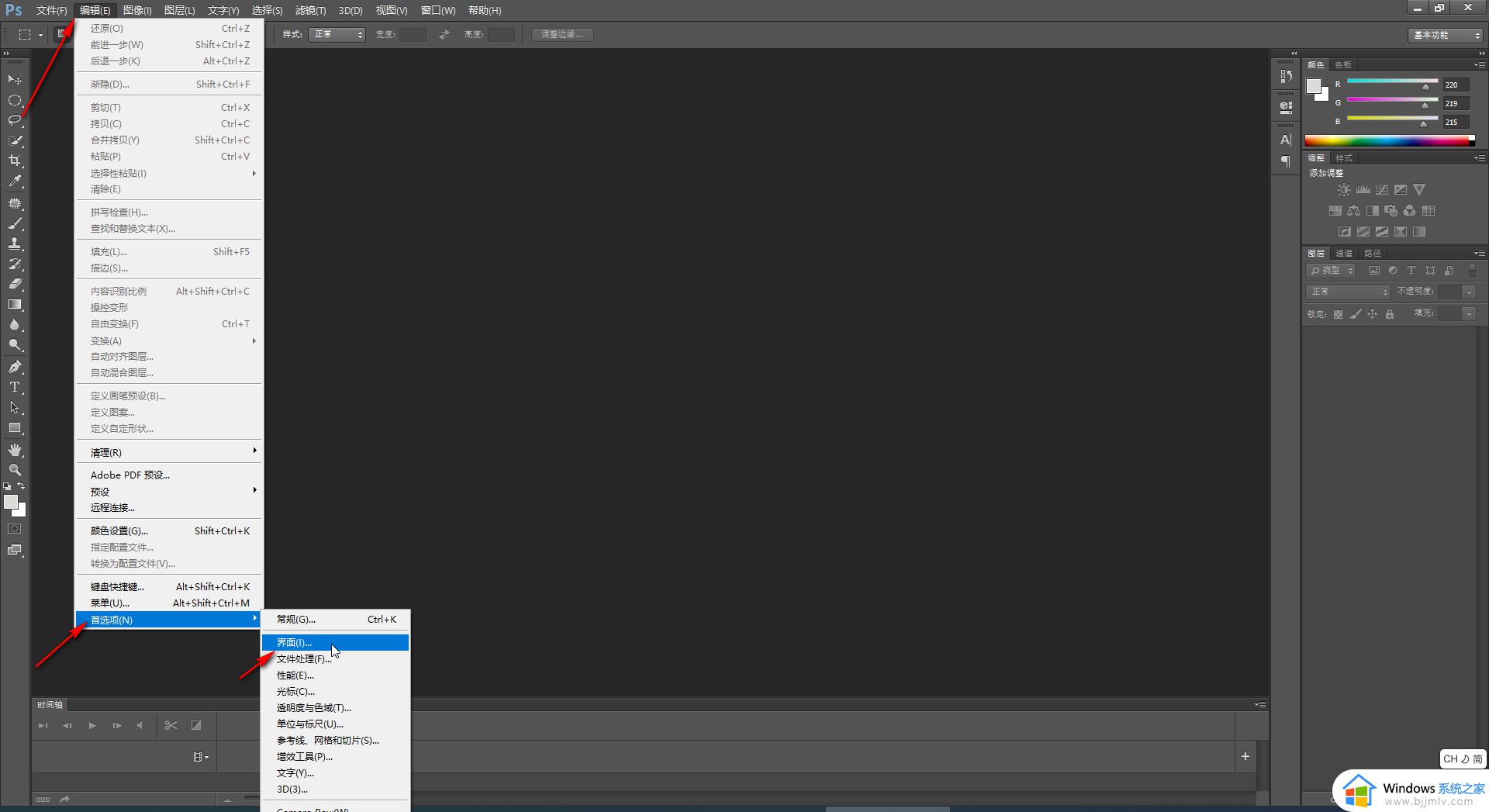
Task: Switch foreground and background colors
Action: (x=21, y=485)
